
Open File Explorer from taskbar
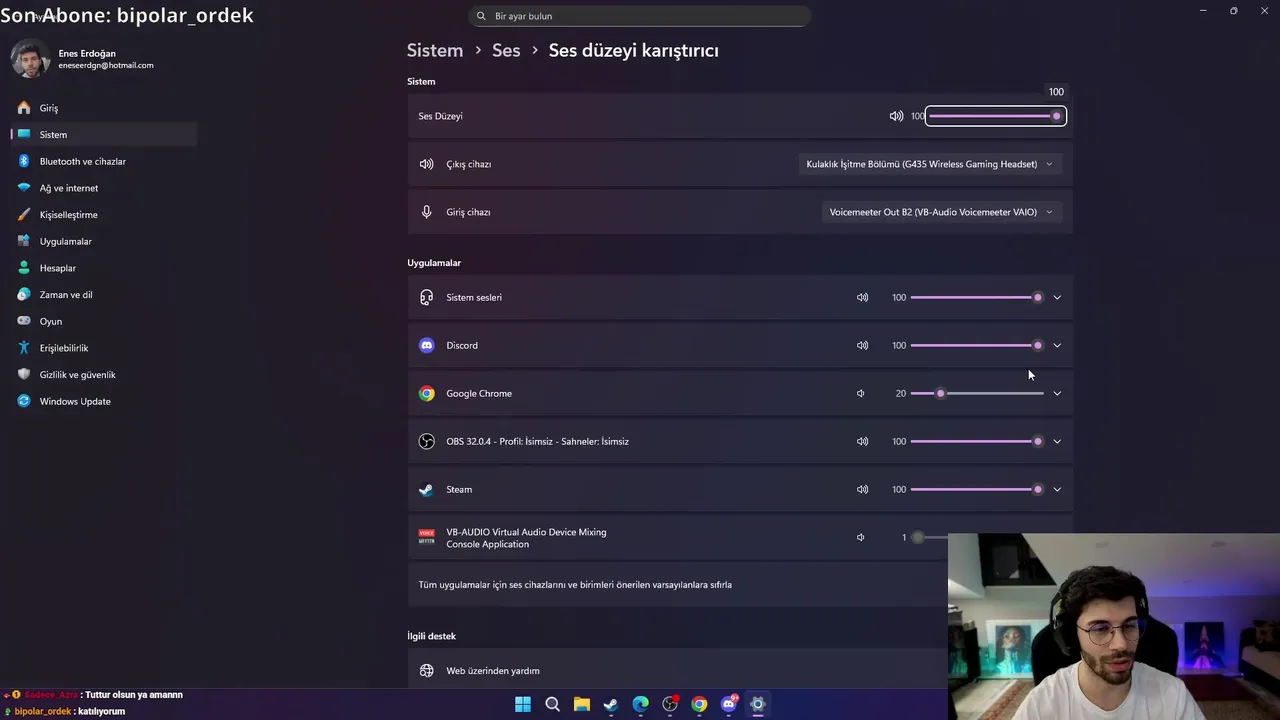582,704
